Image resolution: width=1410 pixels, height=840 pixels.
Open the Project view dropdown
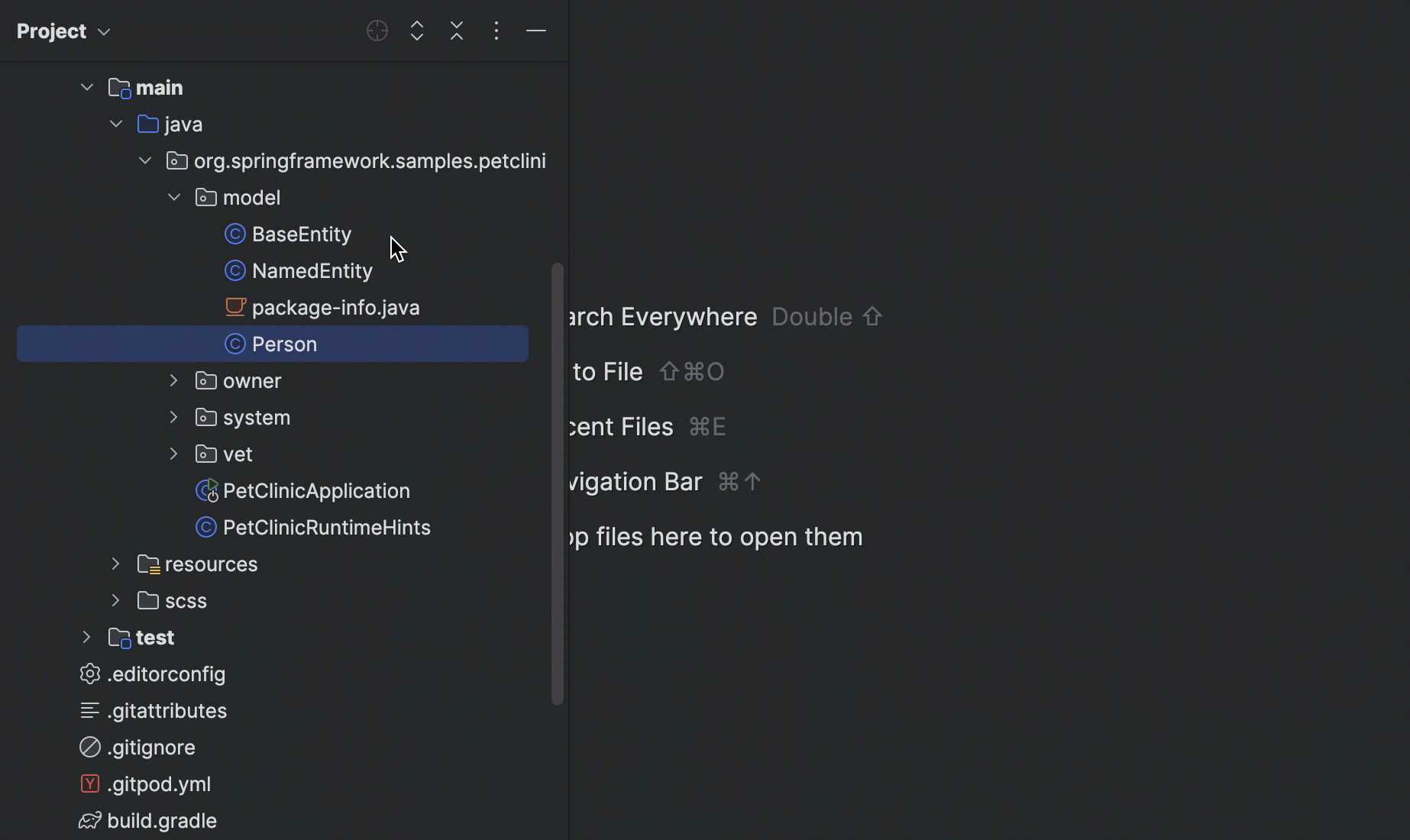click(64, 31)
